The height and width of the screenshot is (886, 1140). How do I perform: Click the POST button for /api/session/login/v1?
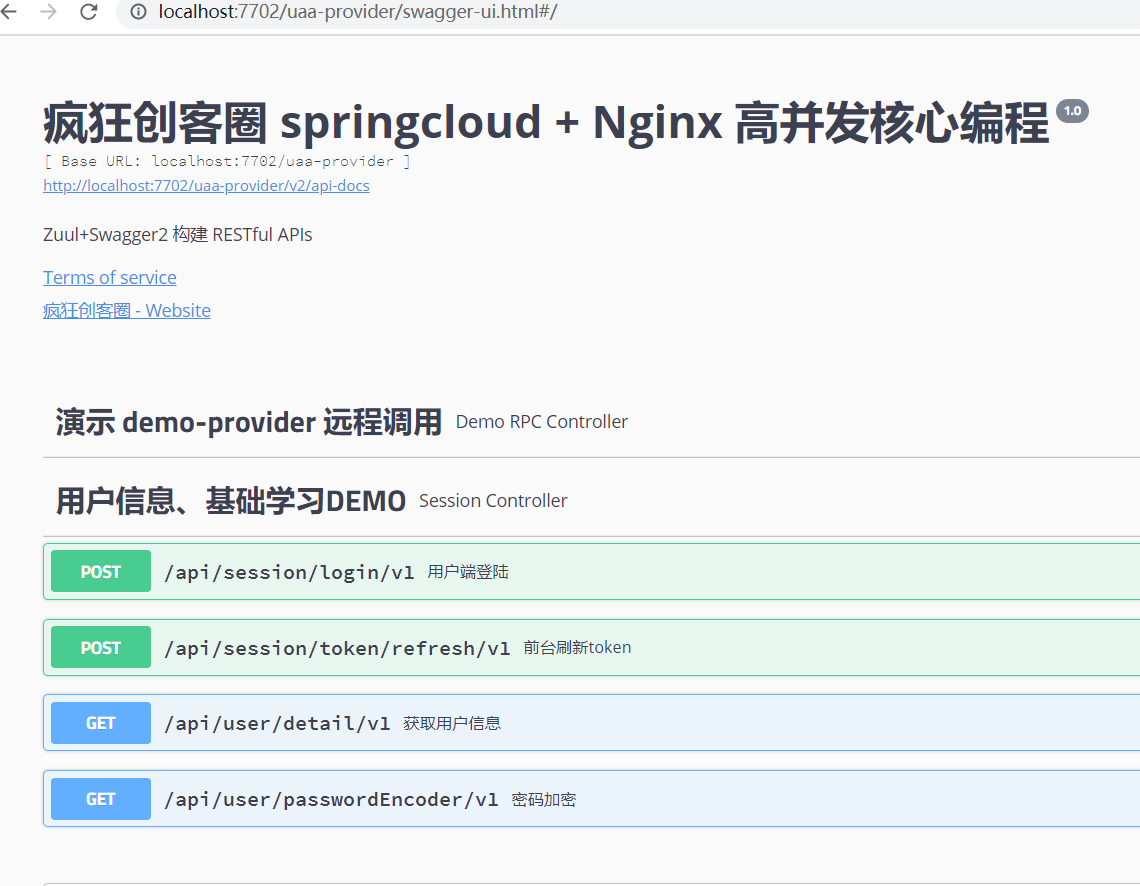click(101, 571)
